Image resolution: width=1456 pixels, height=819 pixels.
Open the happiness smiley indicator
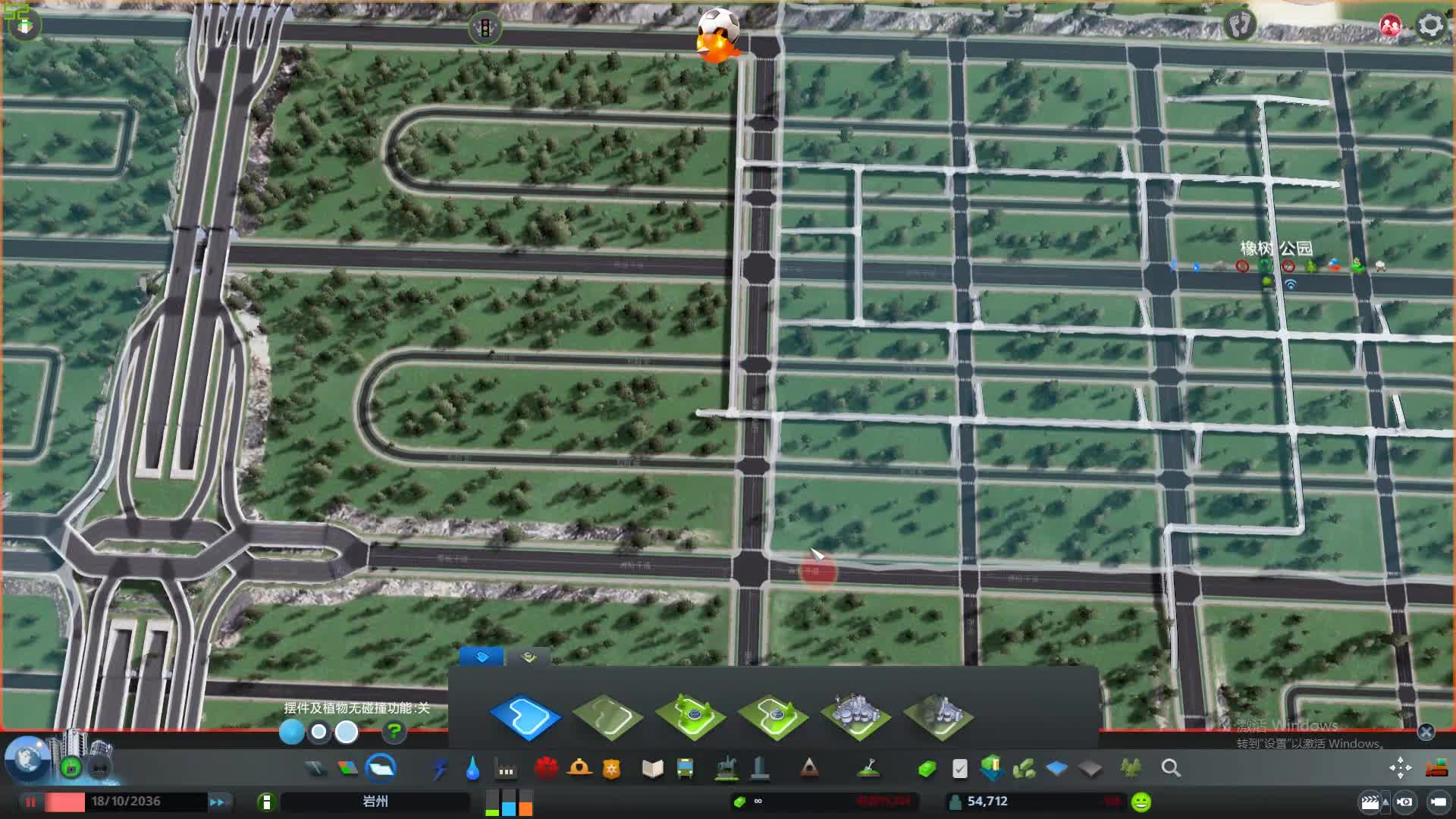1141,802
